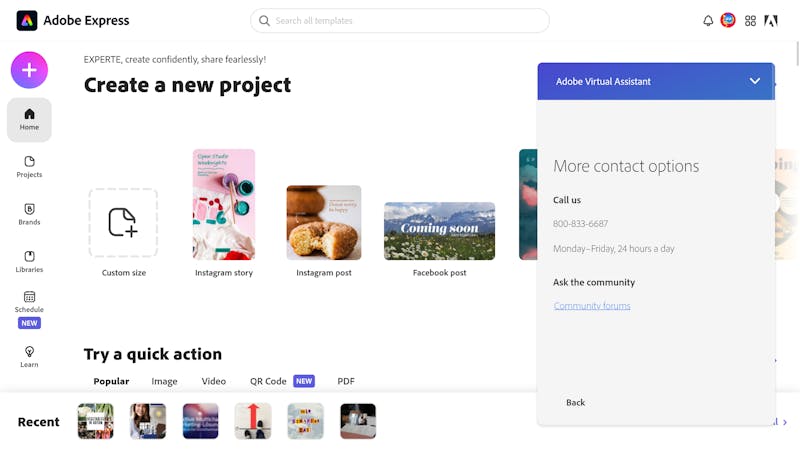Click the purple plus create button
Viewport: 800px width, 450px height.
point(29,70)
